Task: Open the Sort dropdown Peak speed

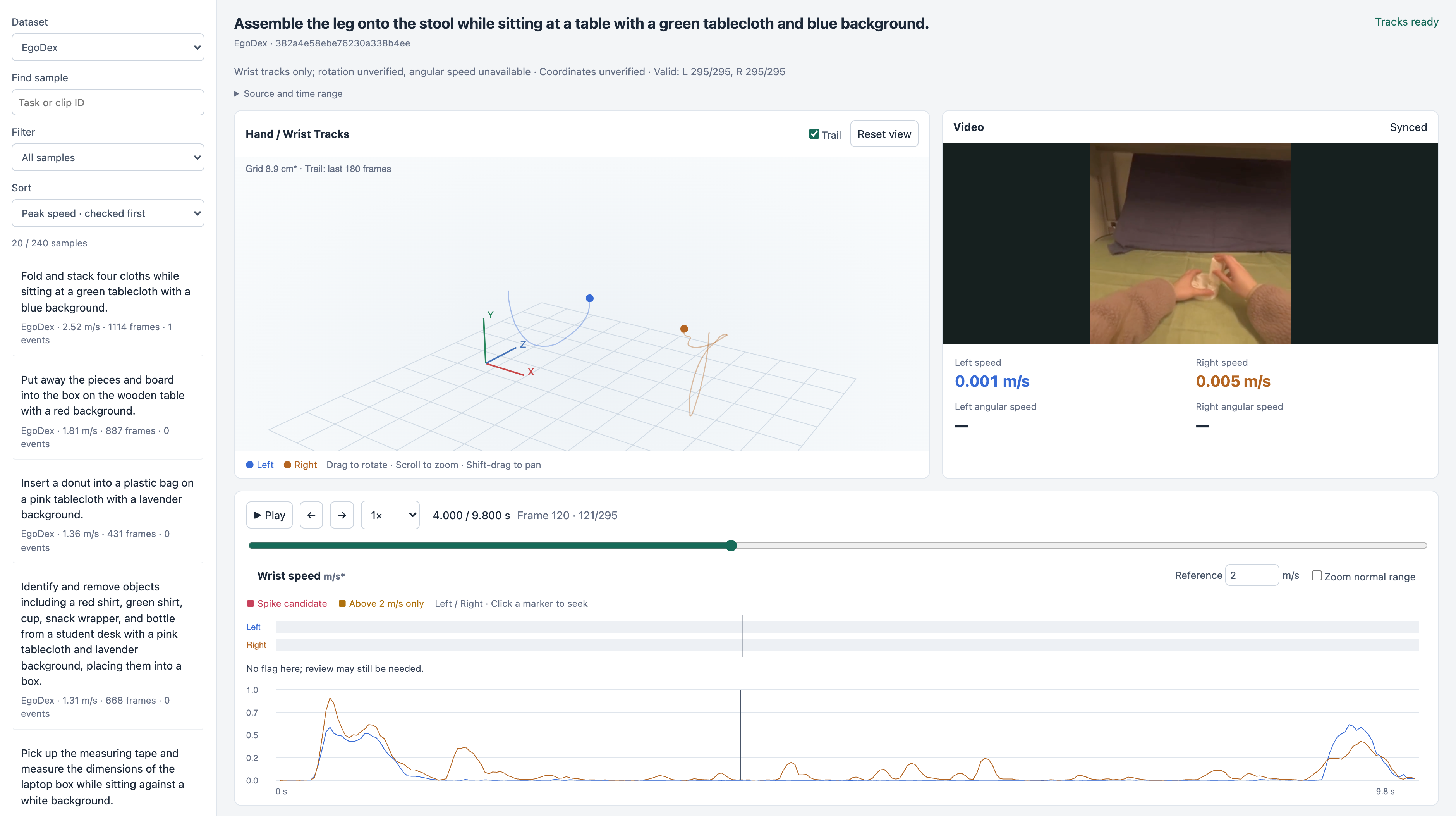Action: [x=108, y=213]
